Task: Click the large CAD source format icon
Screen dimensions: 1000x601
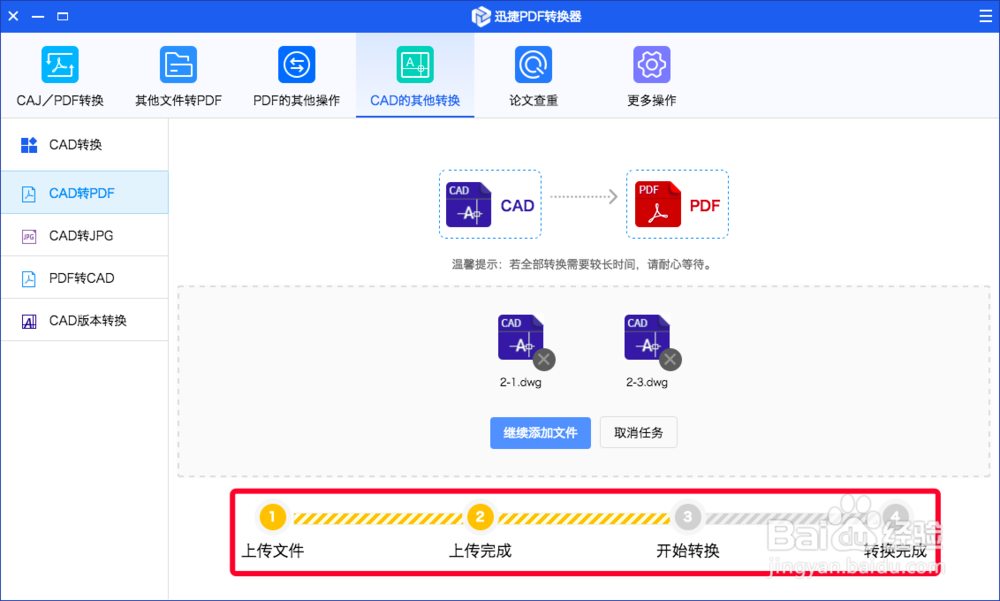Action: 468,205
